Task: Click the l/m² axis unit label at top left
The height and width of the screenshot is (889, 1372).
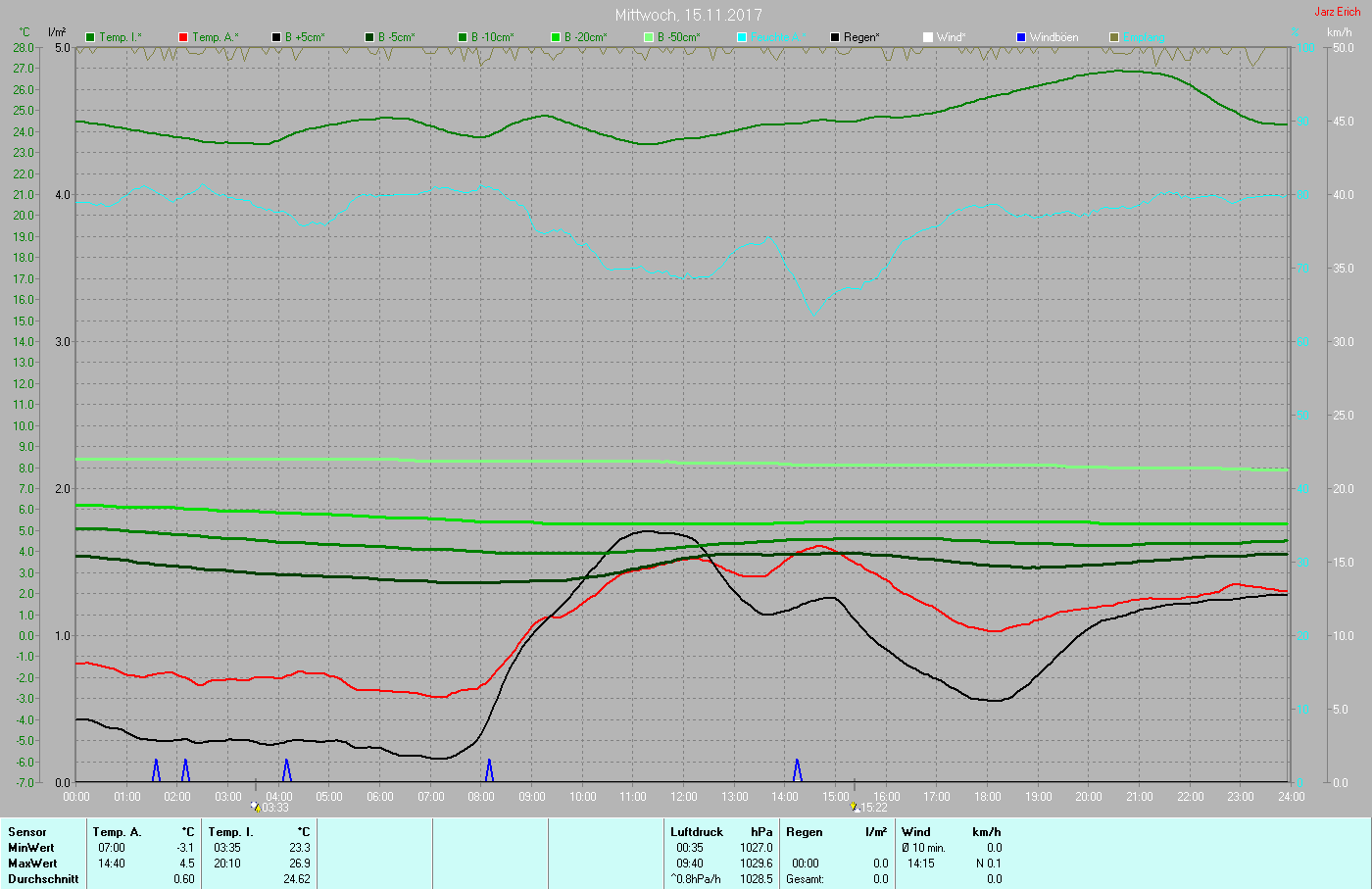Action: [57, 32]
